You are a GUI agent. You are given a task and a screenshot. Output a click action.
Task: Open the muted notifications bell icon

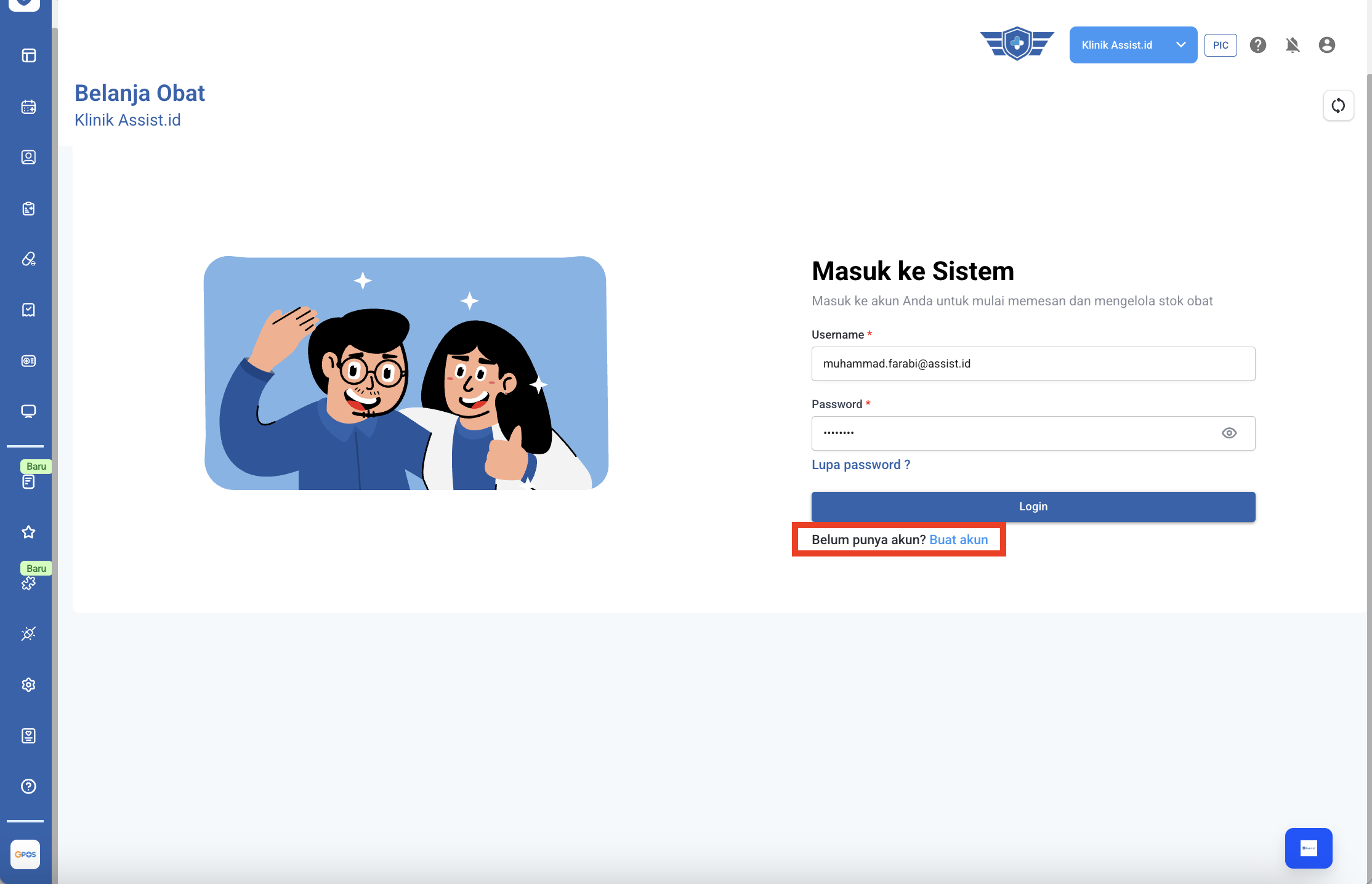coord(1293,45)
